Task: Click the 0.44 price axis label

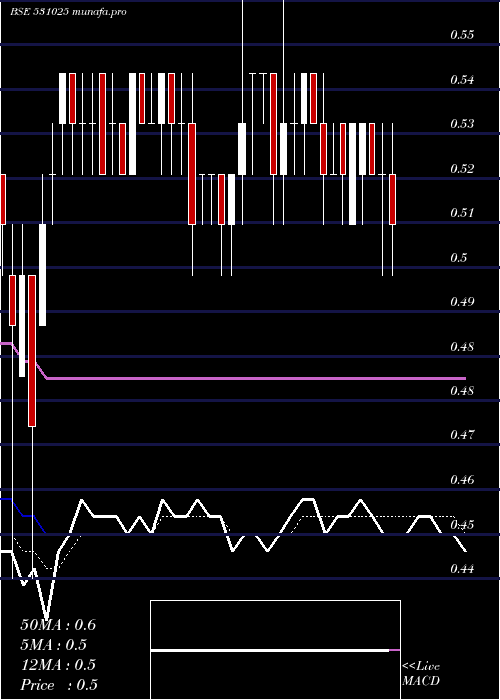Action: coord(462,568)
